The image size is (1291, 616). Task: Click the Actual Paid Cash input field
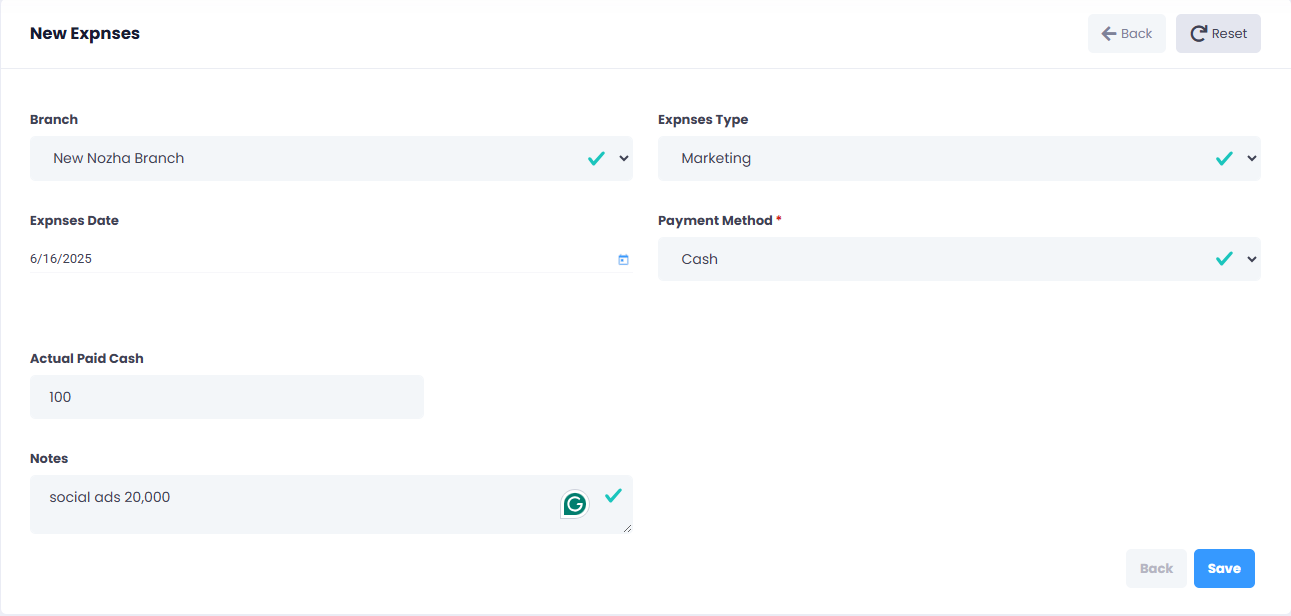pyautogui.click(x=227, y=397)
